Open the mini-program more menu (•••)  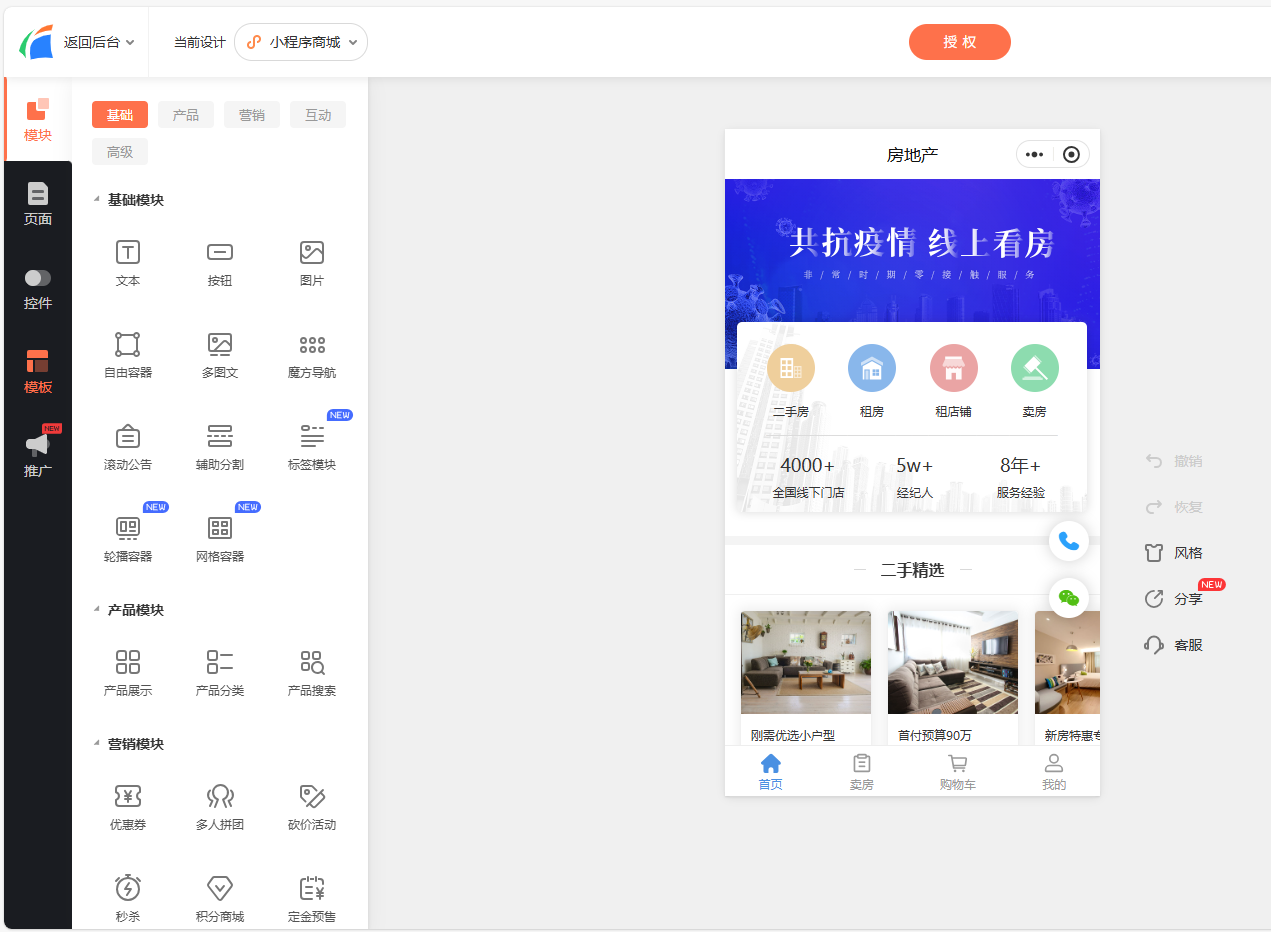point(1035,154)
